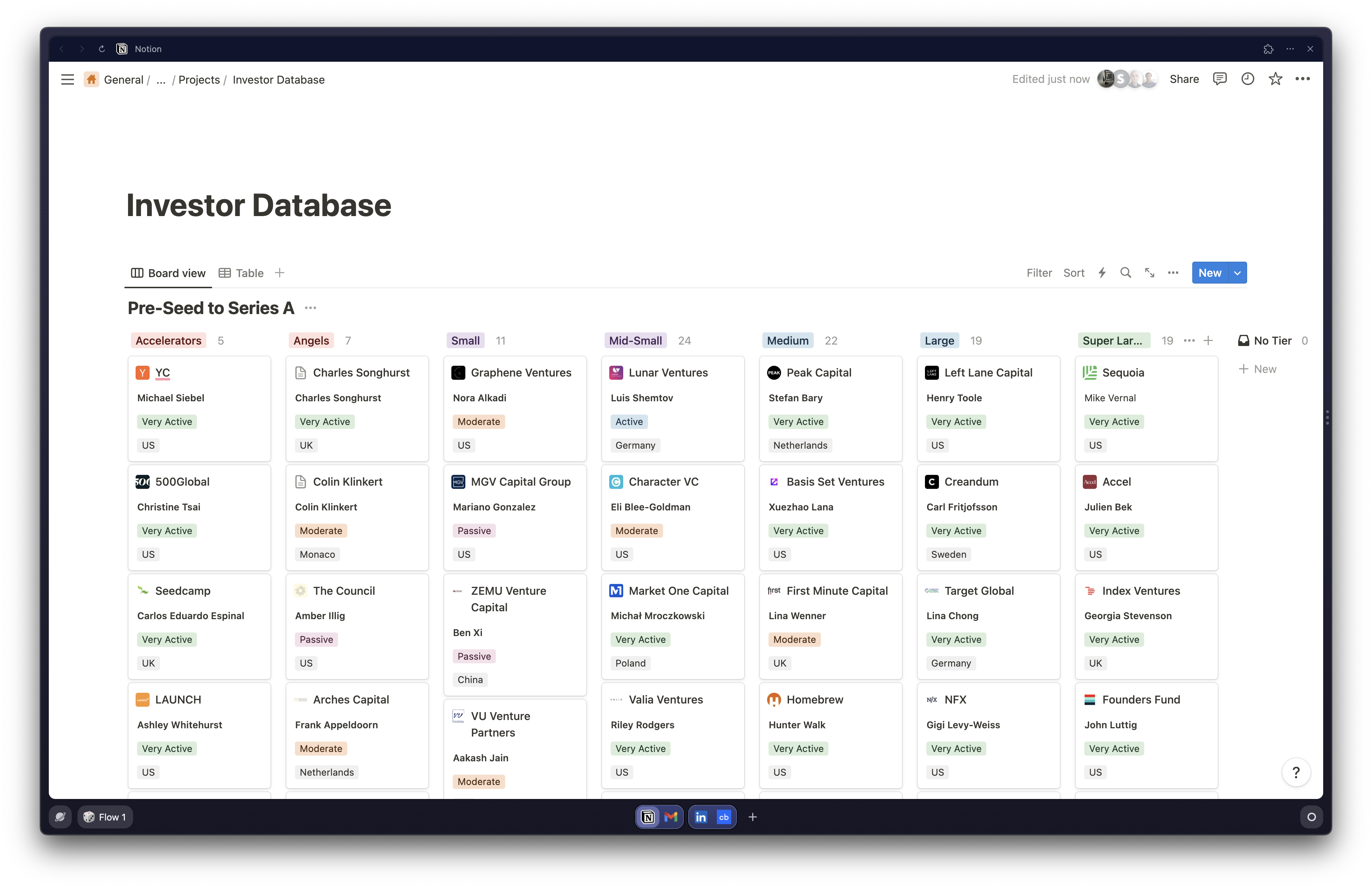The height and width of the screenshot is (888, 1372).
Task: Open the Lunar Ventures card
Action: pos(672,408)
